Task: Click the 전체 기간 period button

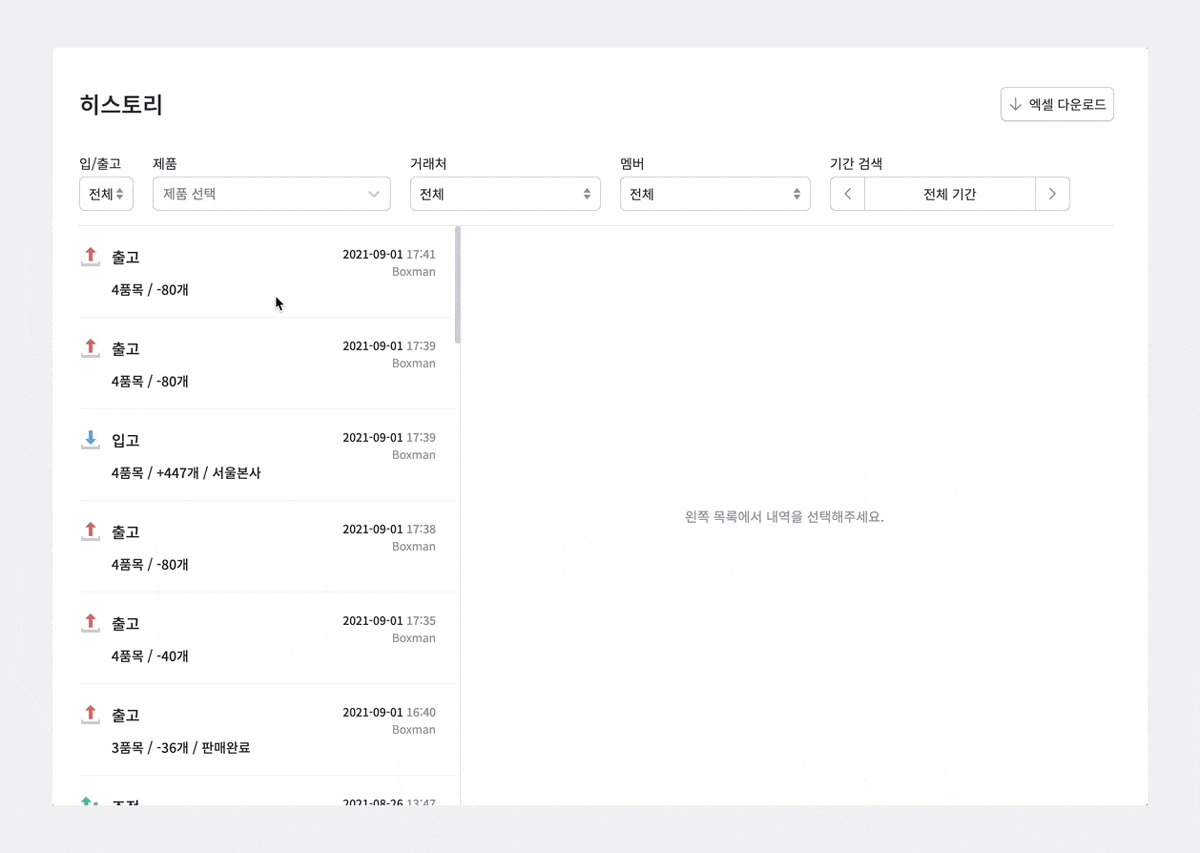Action: pyautogui.click(x=949, y=194)
